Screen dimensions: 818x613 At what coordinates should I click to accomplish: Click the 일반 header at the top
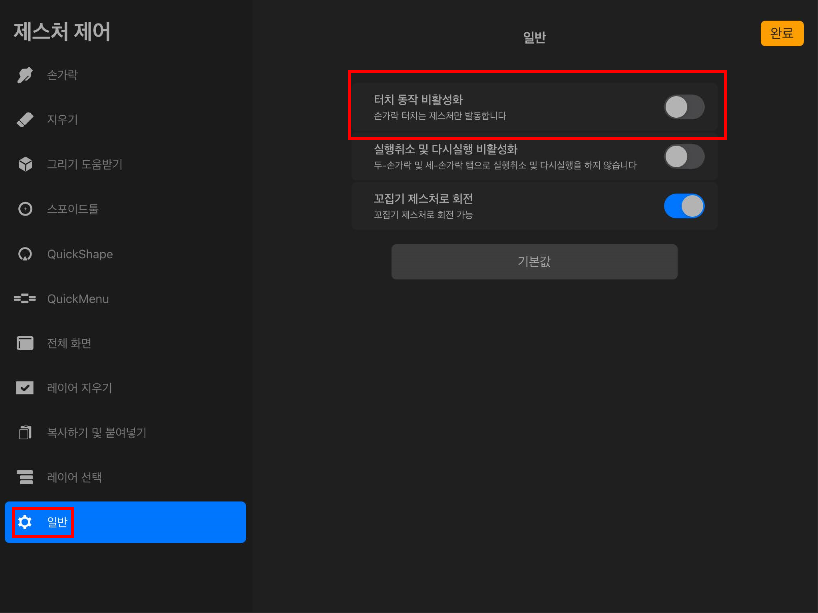[534, 38]
